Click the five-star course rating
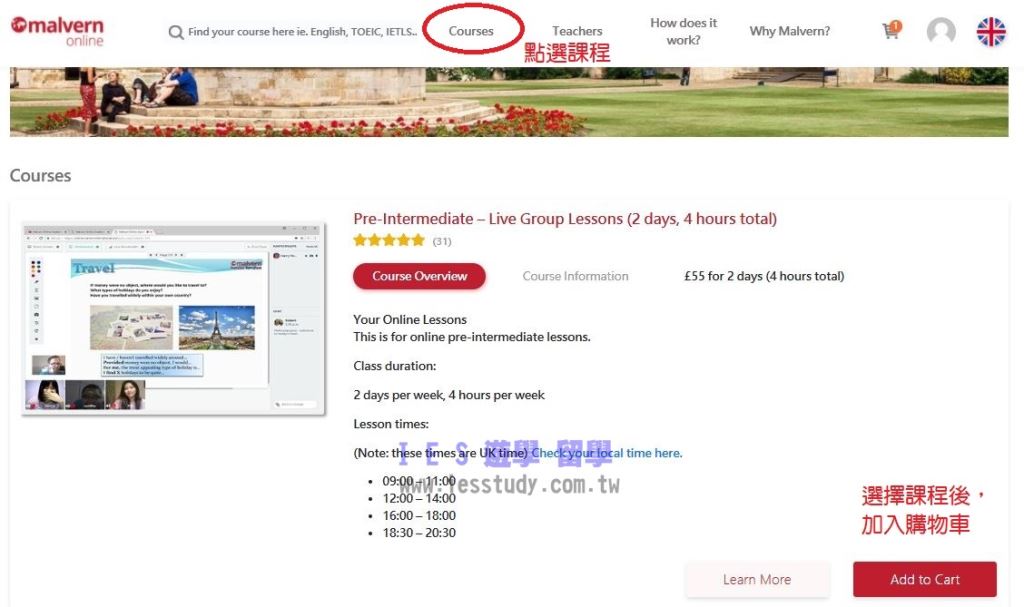The image size is (1024, 607). pos(389,240)
